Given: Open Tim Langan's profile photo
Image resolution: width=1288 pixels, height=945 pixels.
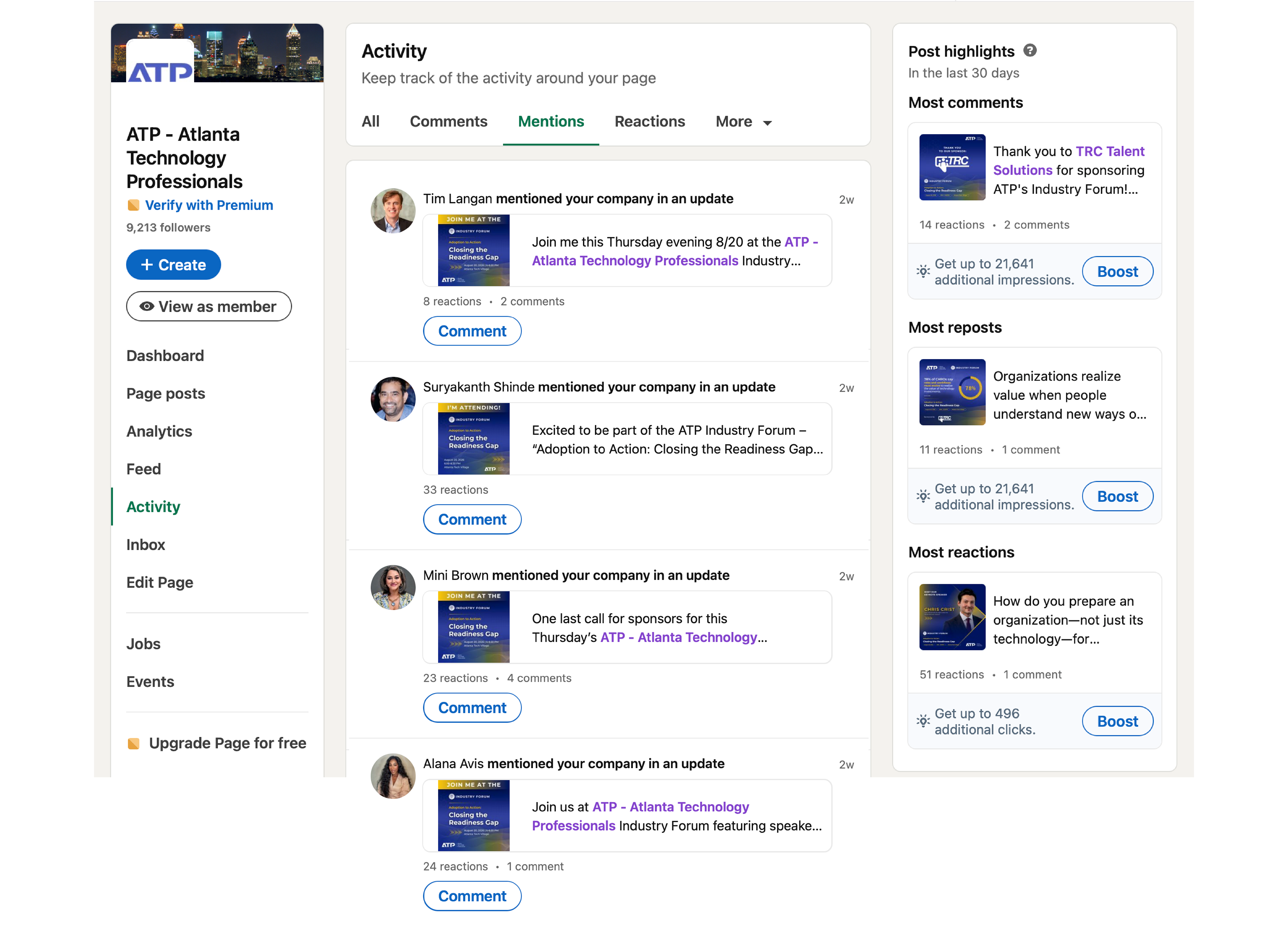Looking at the screenshot, I should click(x=393, y=210).
